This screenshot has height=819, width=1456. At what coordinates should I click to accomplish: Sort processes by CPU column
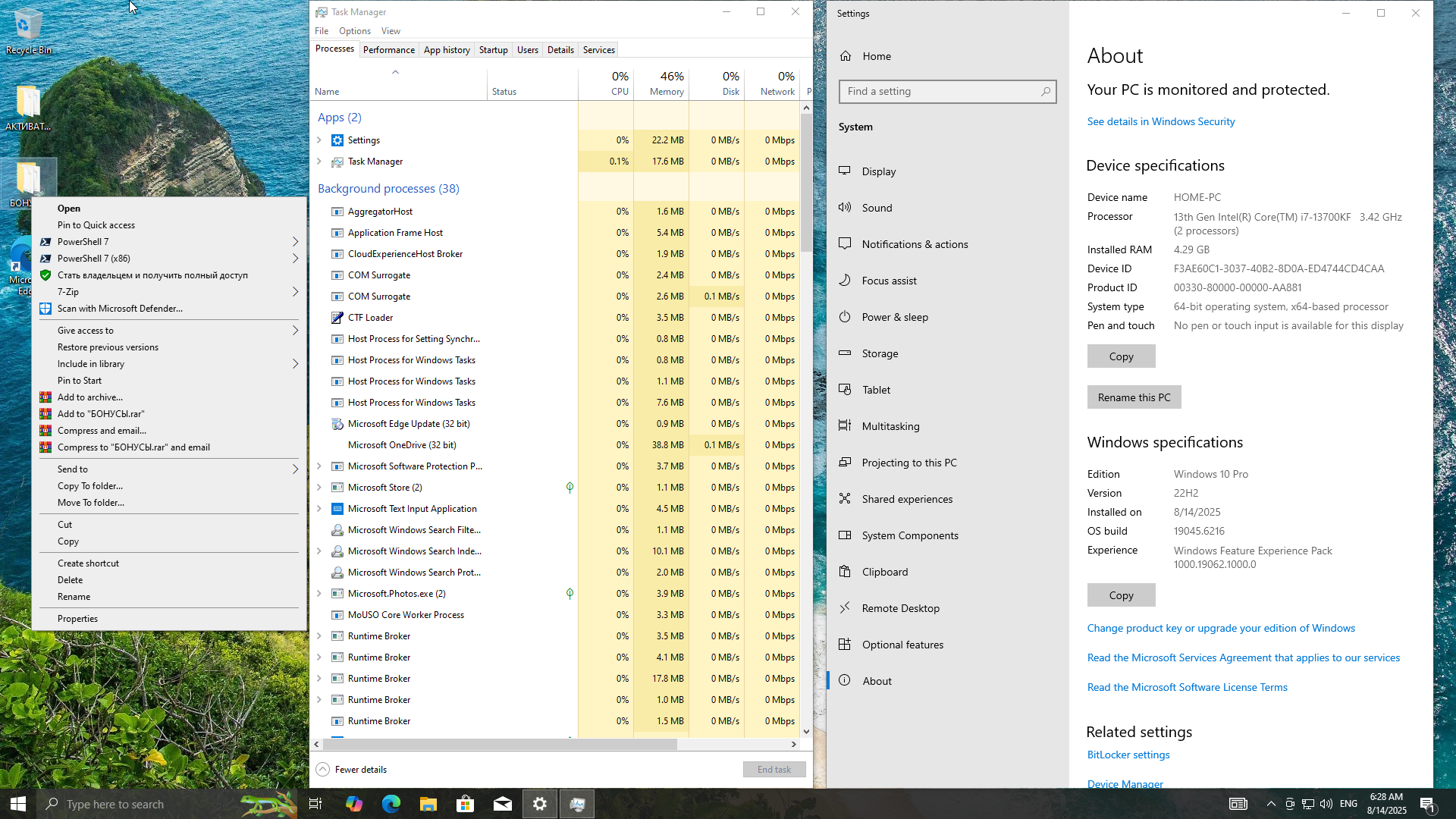pyautogui.click(x=606, y=83)
